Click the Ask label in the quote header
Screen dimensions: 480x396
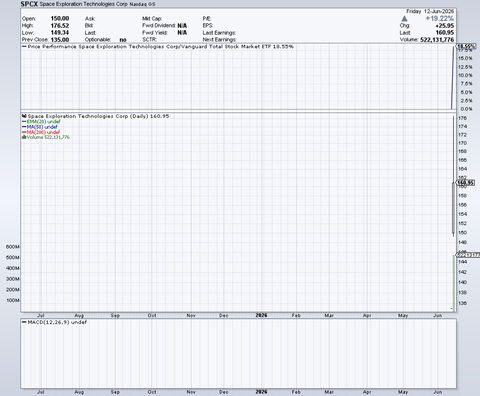tap(90, 19)
